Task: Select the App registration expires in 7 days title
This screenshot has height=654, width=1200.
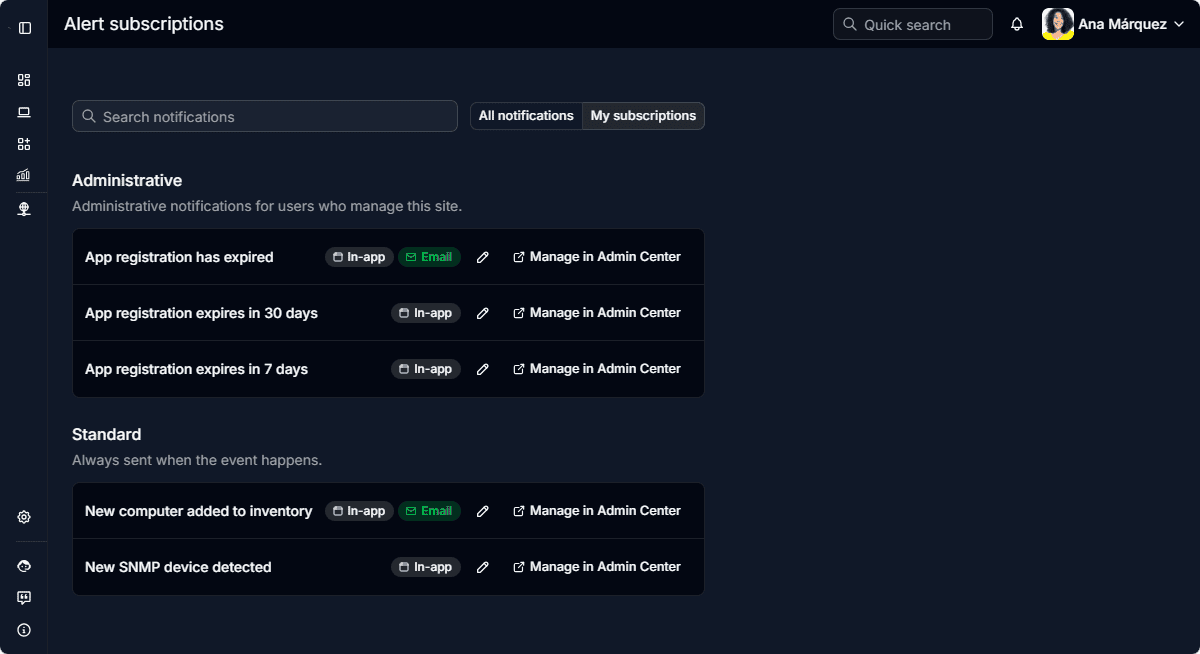Action: [196, 369]
